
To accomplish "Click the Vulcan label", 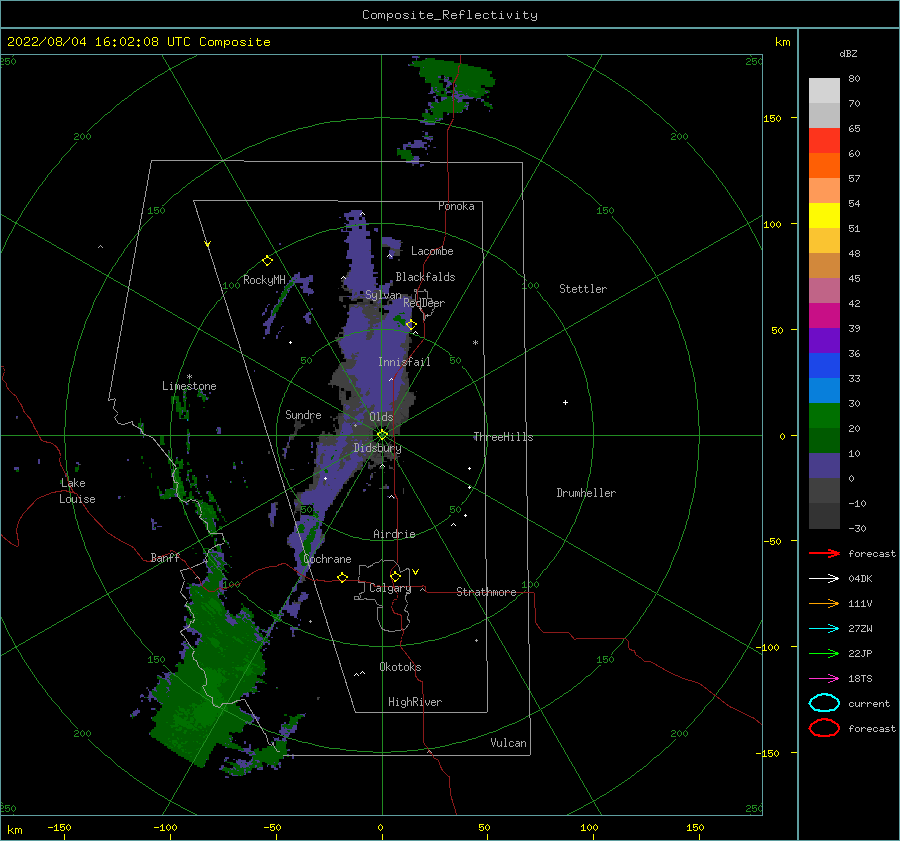I will tap(509, 743).
